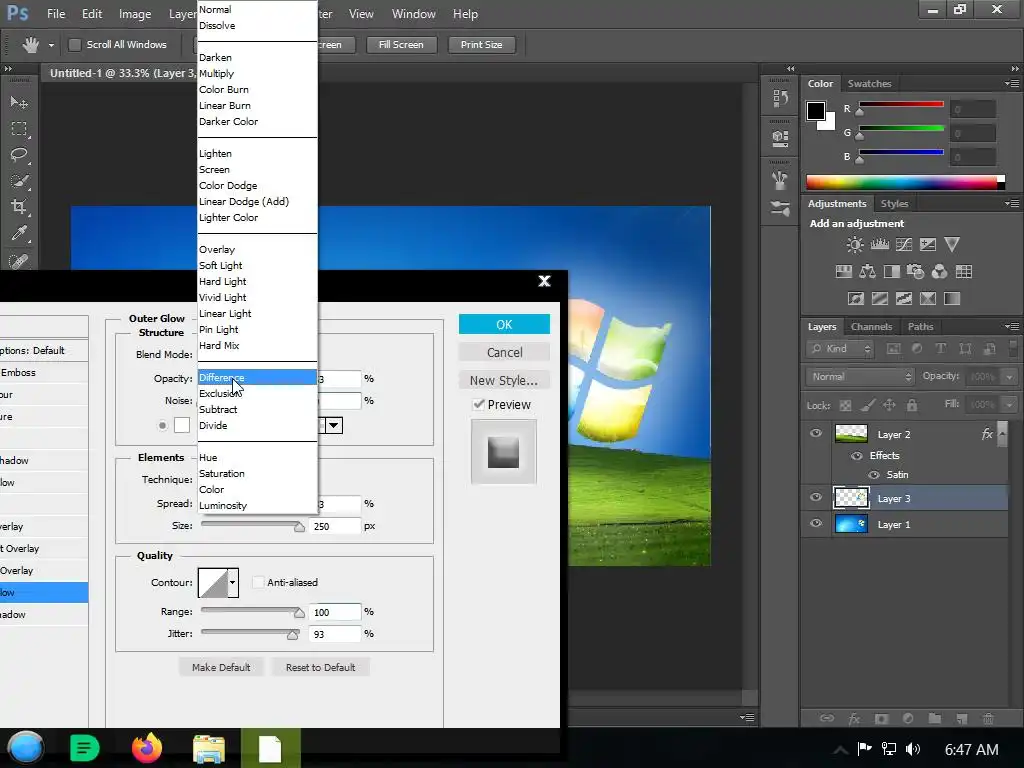
Task: Open the Hand tool preset picker arrow
Action: pyautogui.click(x=51, y=45)
